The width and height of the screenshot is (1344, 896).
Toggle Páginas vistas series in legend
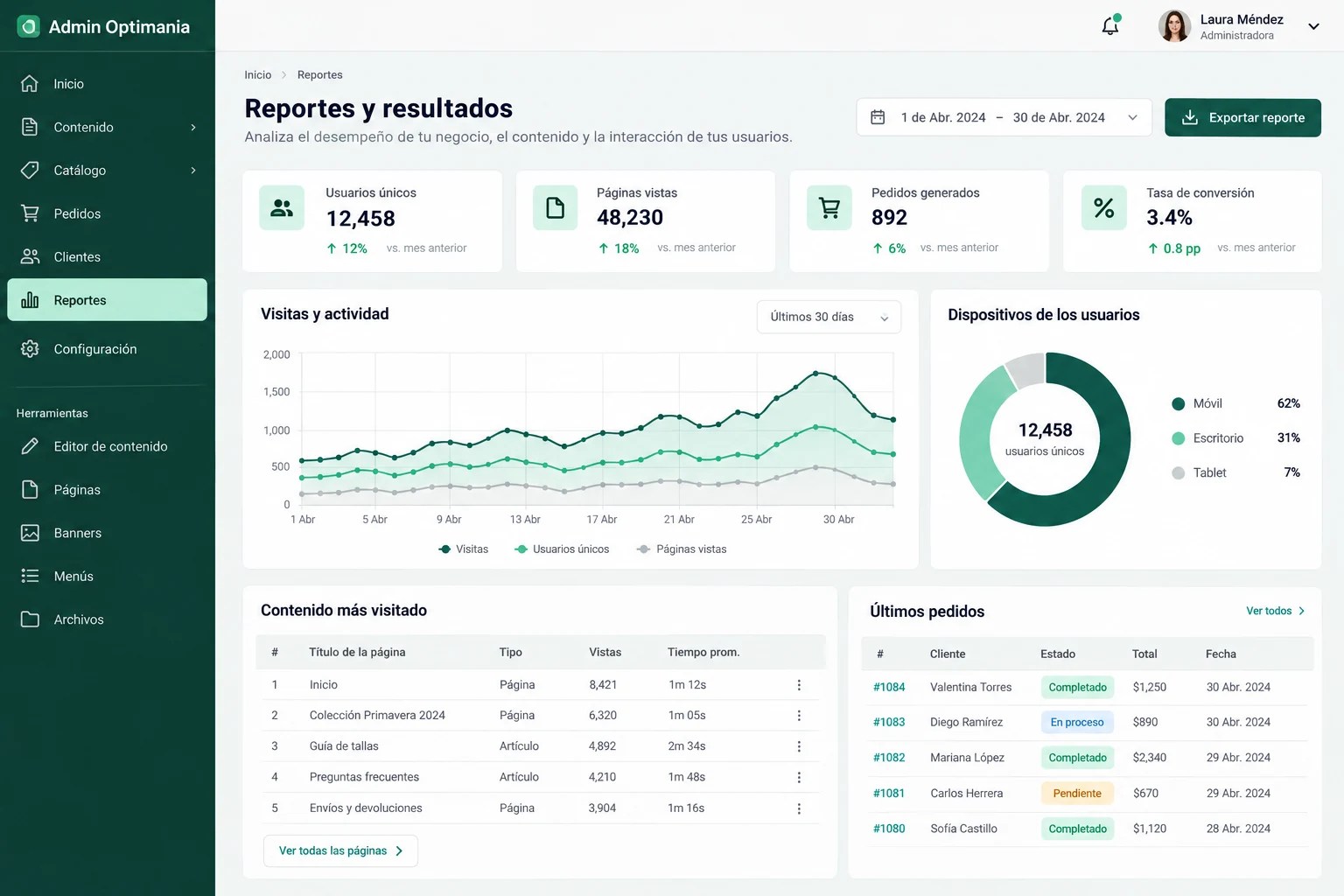[682, 549]
